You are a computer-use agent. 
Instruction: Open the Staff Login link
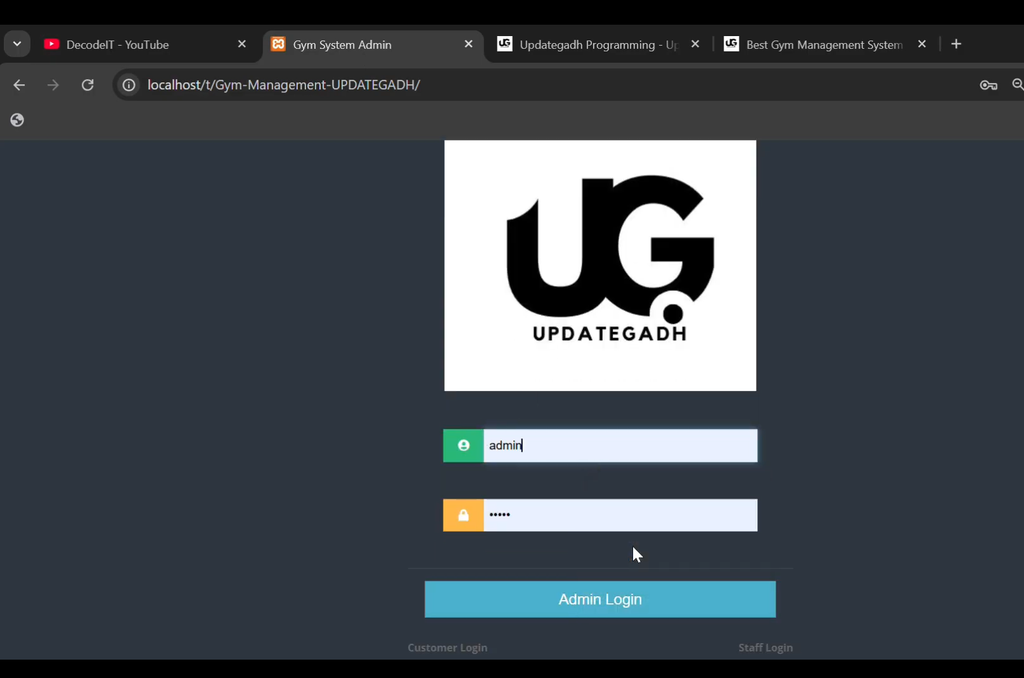click(765, 647)
